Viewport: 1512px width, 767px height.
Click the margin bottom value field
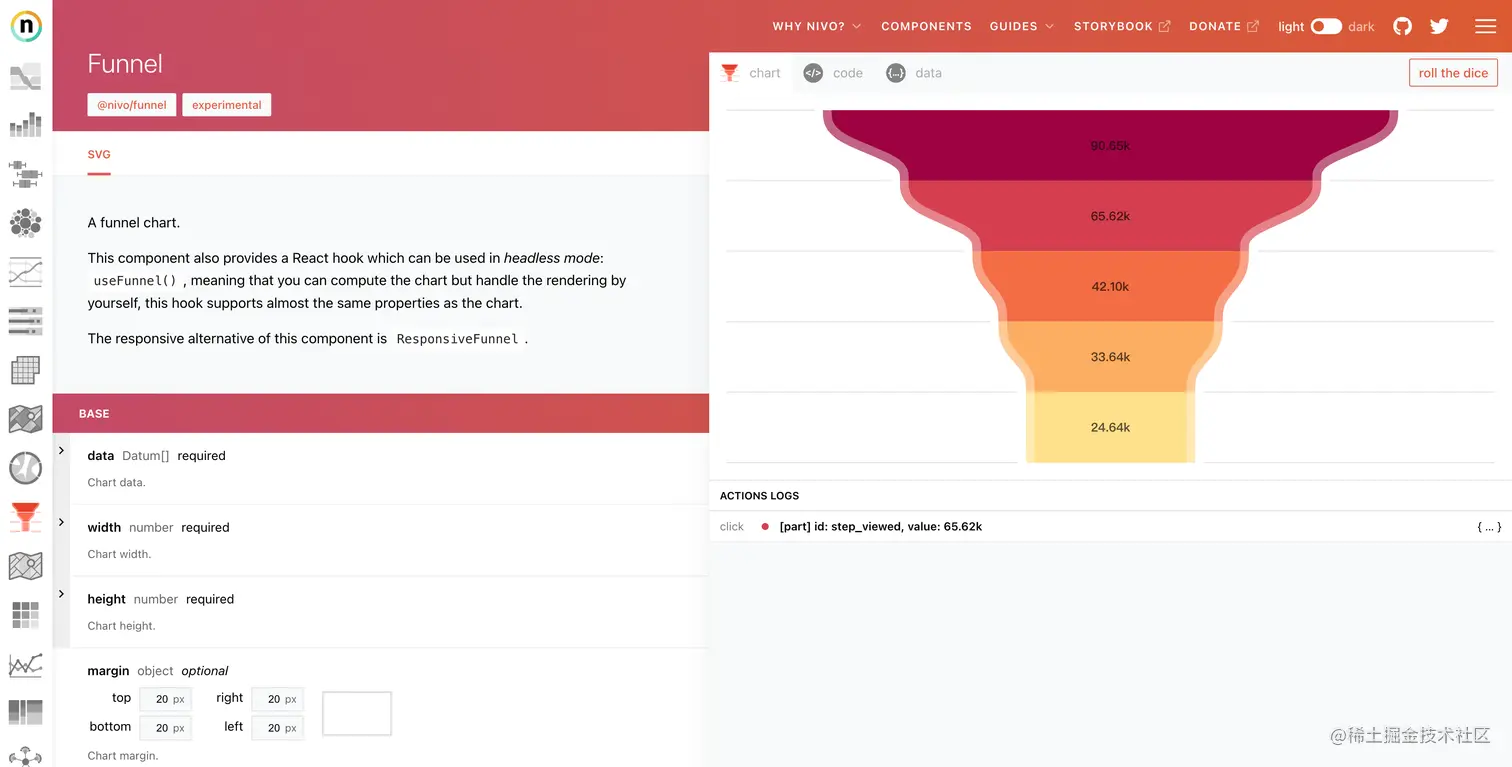click(165, 728)
